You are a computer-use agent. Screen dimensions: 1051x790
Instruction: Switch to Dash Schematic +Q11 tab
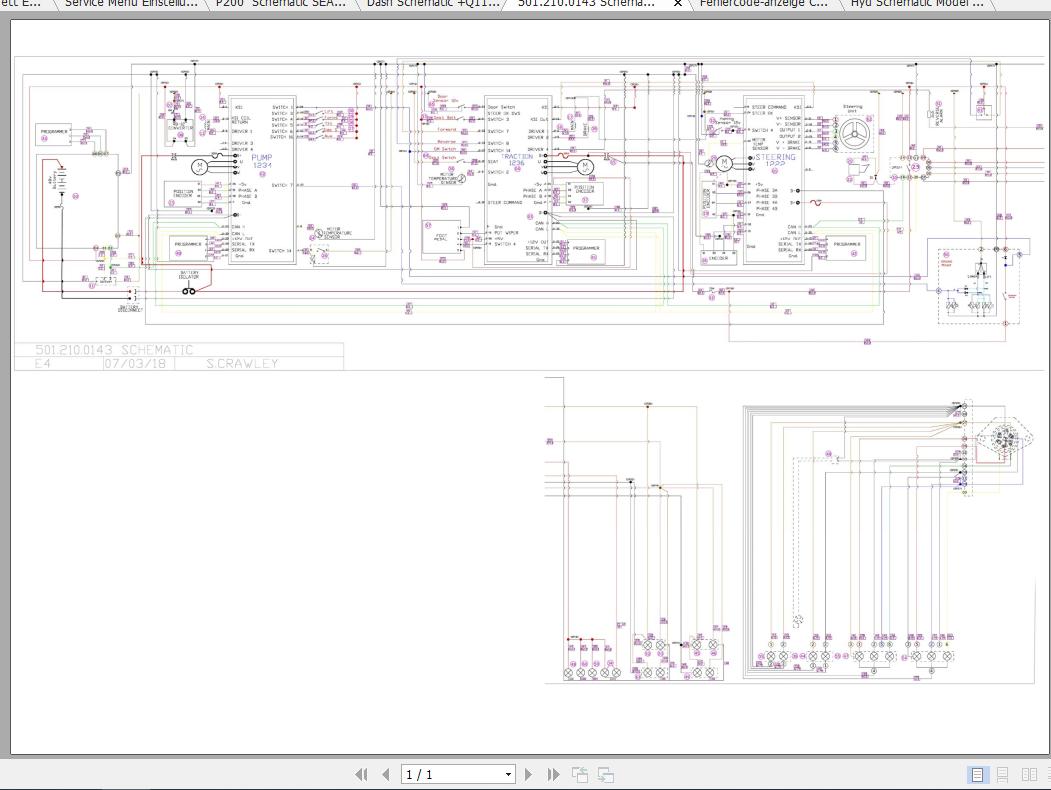(432, 4)
